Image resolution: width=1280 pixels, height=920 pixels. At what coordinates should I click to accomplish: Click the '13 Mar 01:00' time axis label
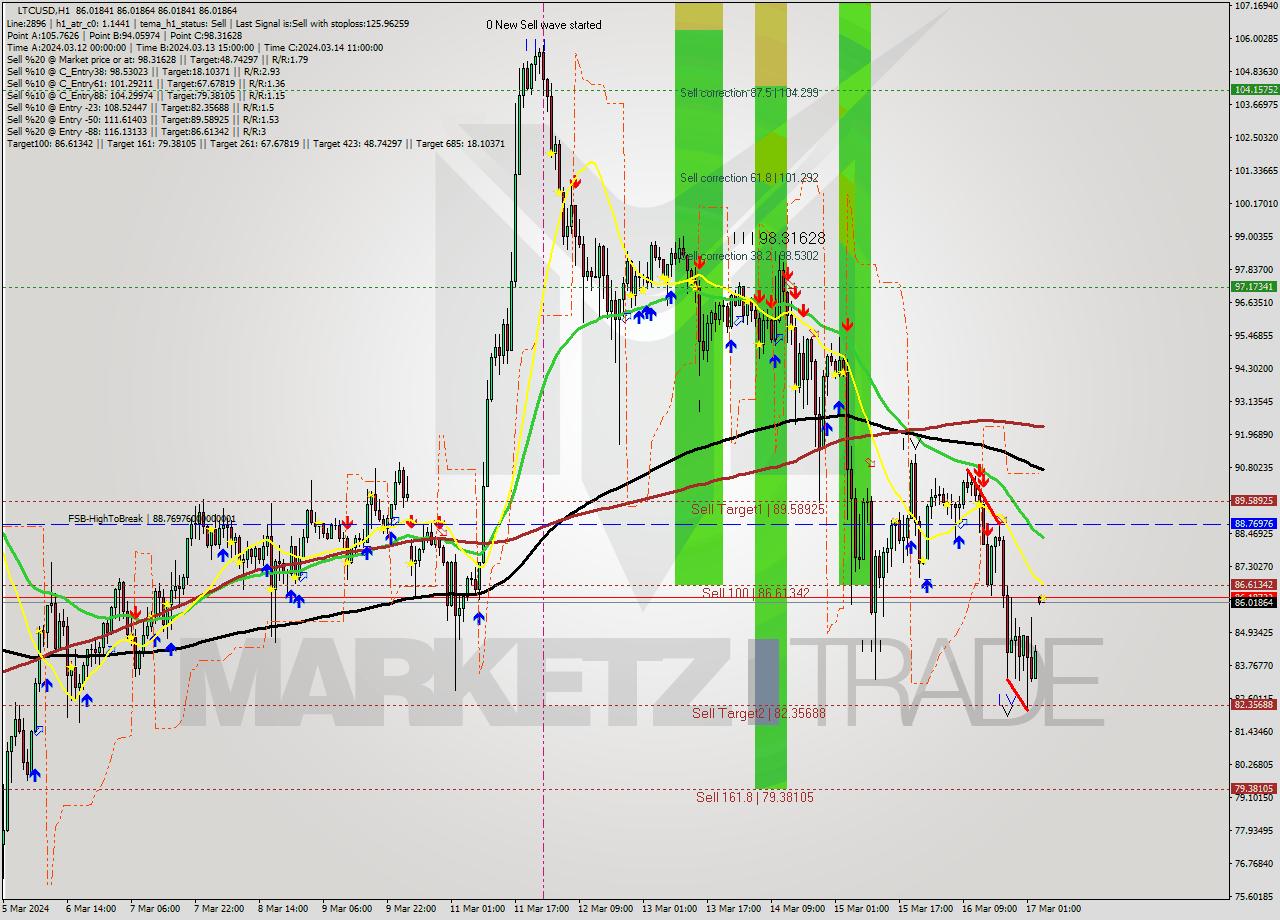[670, 909]
